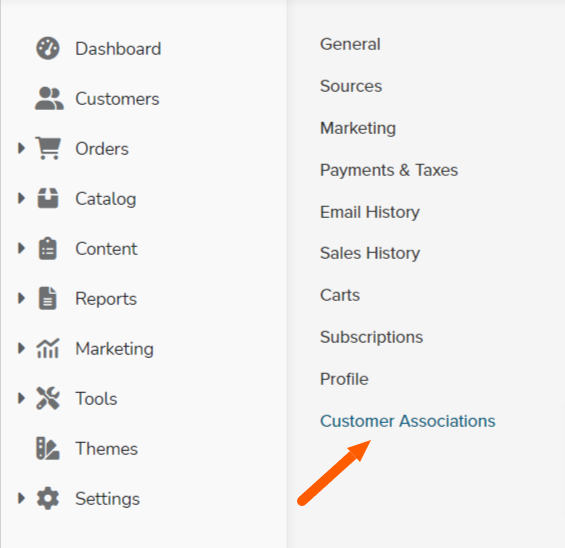Expand the Reports menu arrow
The width and height of the screenshot is (565, 548).
tap(21, 298)
